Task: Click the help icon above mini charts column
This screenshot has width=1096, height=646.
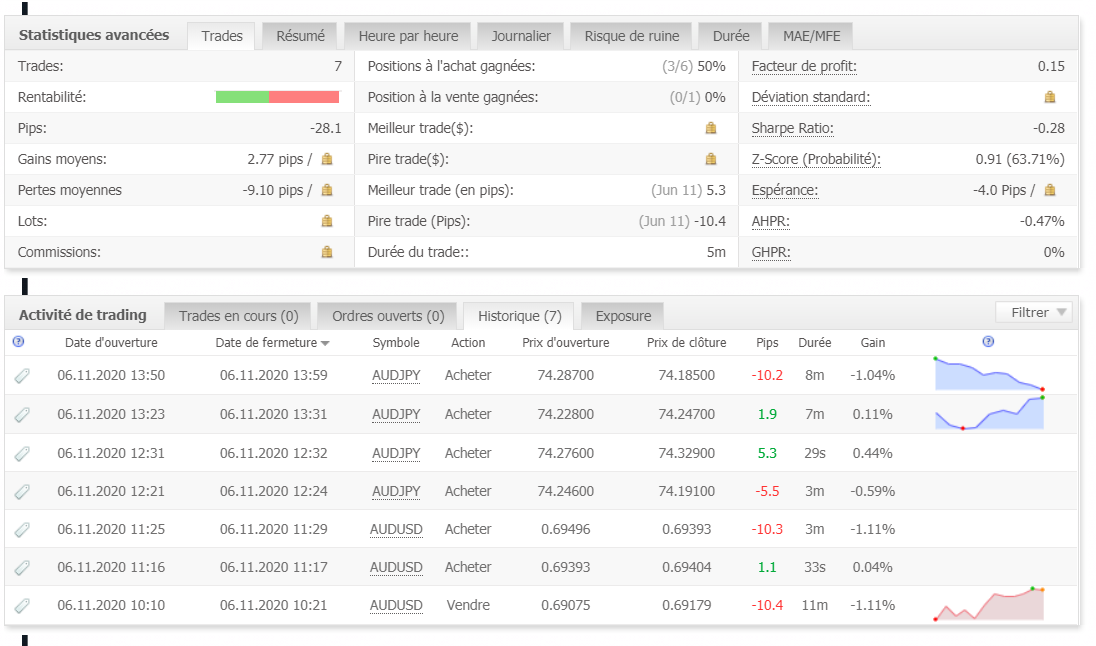Action: point(988,342)
